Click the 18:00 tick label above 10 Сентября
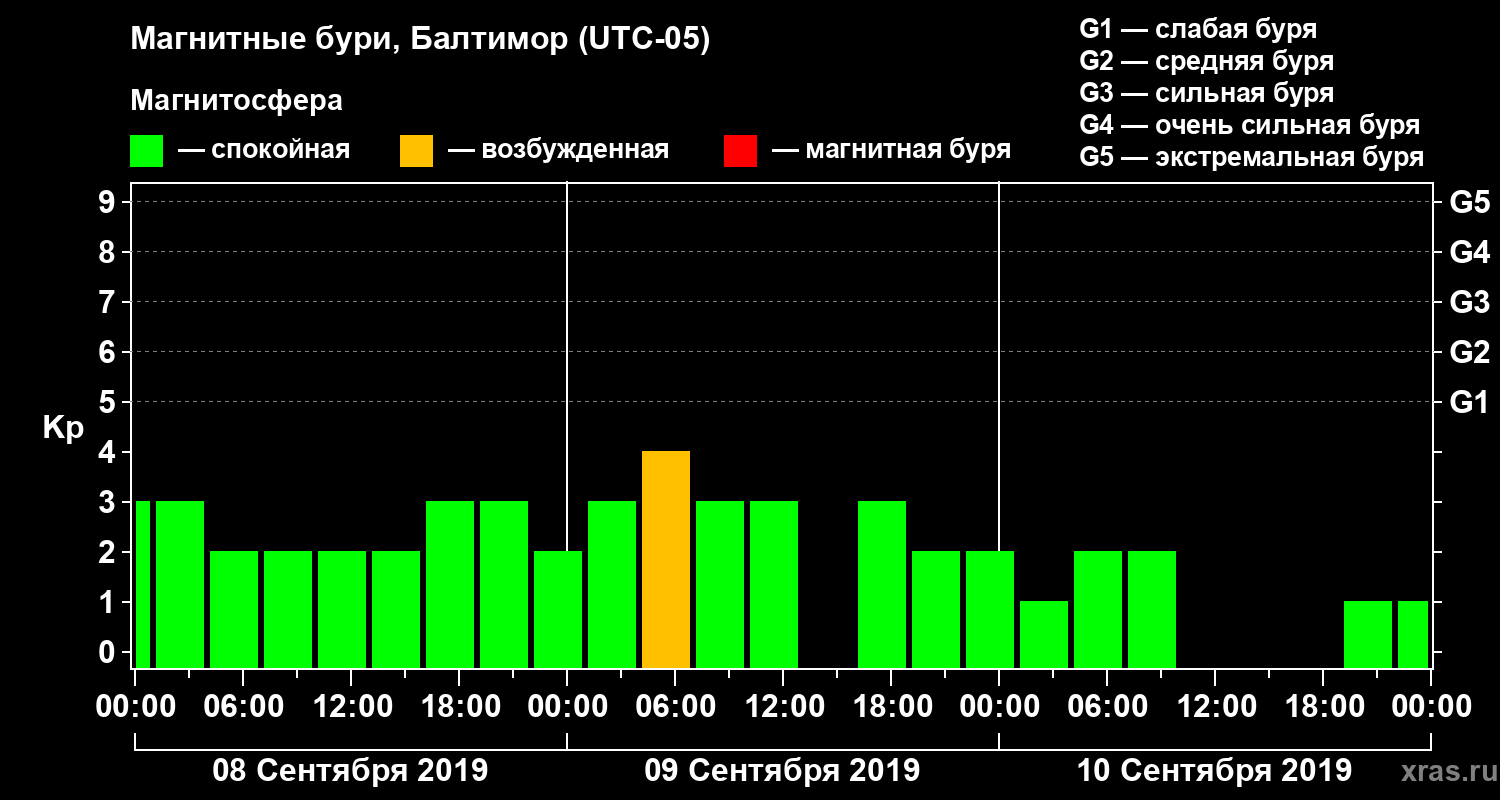 point(1323,706)
